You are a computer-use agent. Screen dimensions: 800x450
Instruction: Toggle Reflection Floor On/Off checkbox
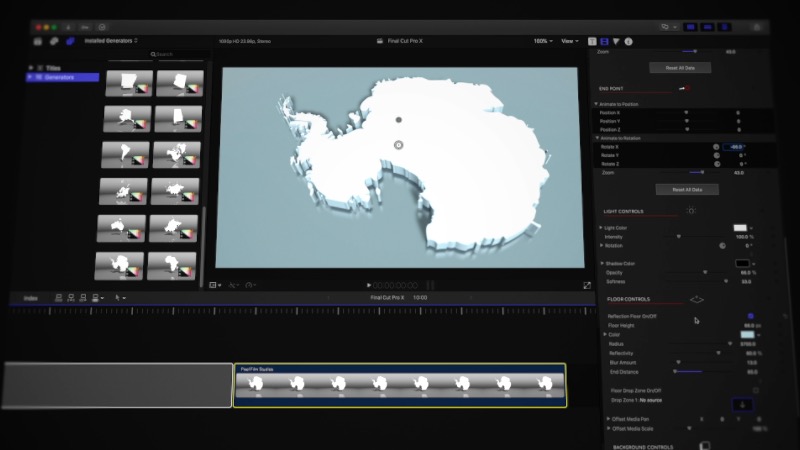751,316
